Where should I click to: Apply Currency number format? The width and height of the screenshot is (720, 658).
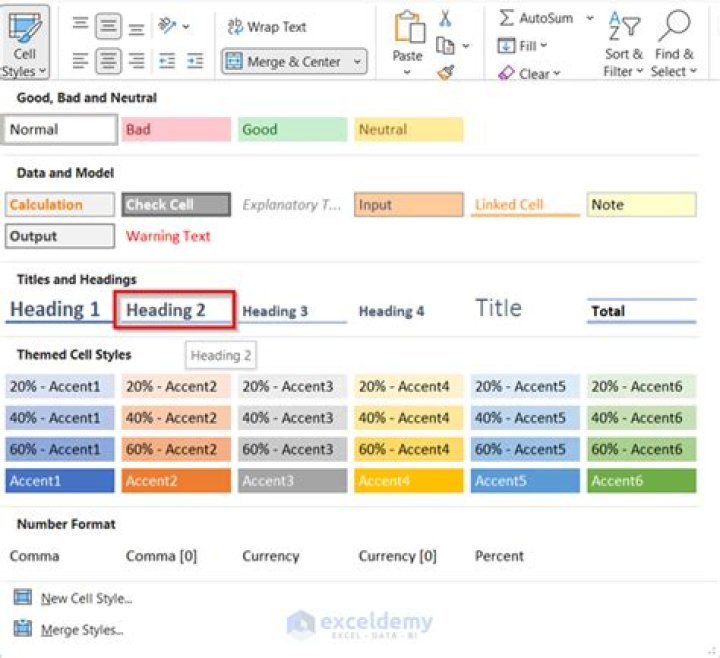[x=270, y=556]
